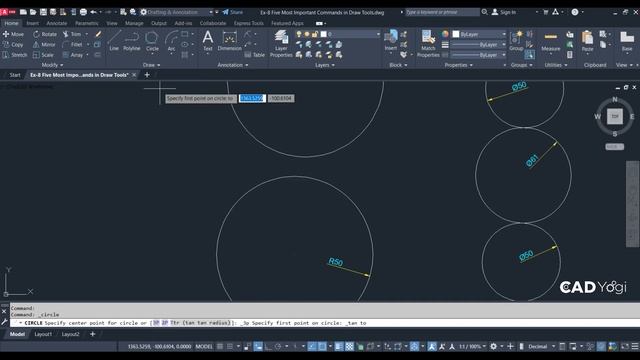This screenshot has width=640, height=360.
Task: Expand the Modify panel
Action: point(52,65)
